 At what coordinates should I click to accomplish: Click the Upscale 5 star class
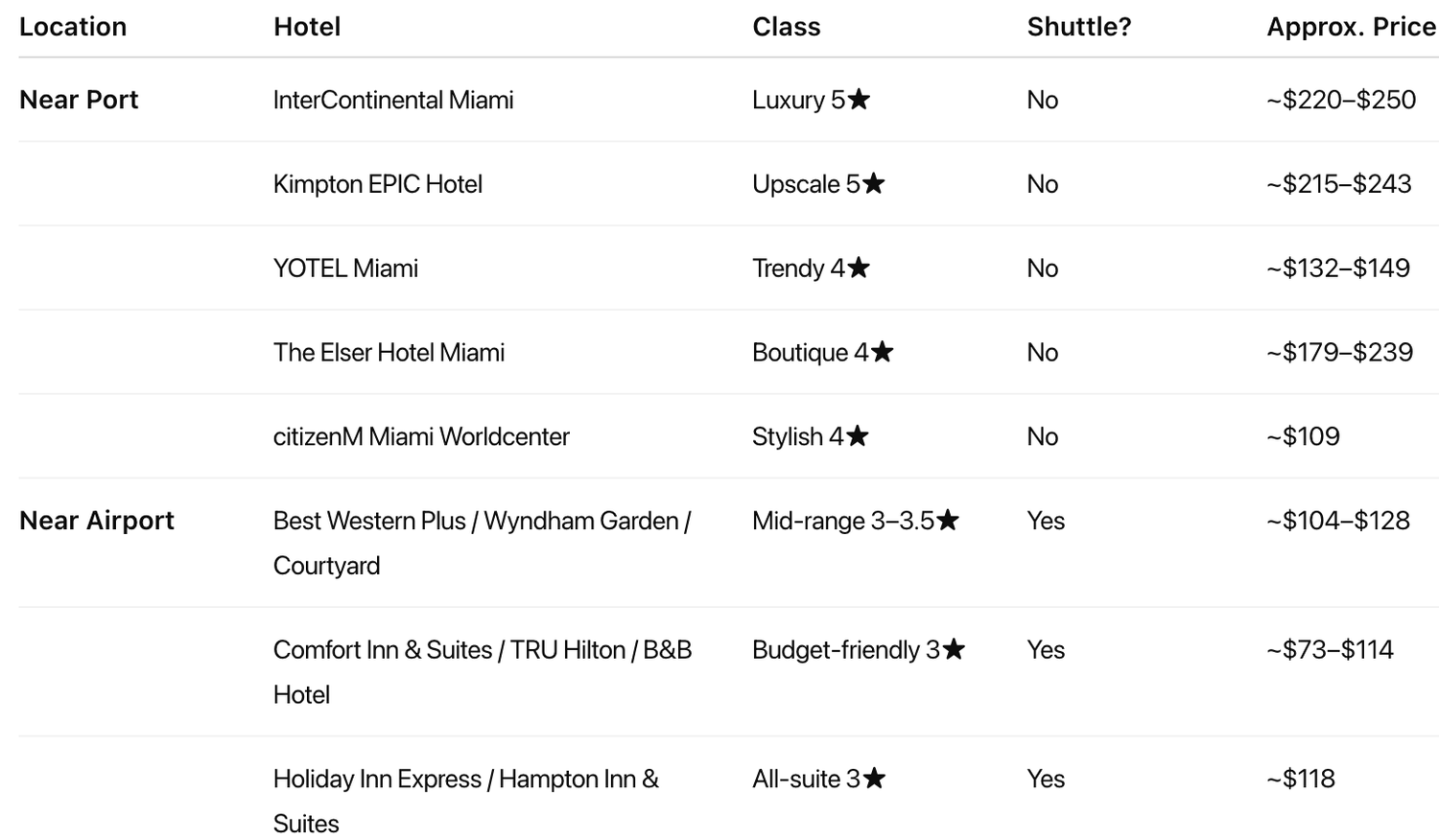(819, 184)
